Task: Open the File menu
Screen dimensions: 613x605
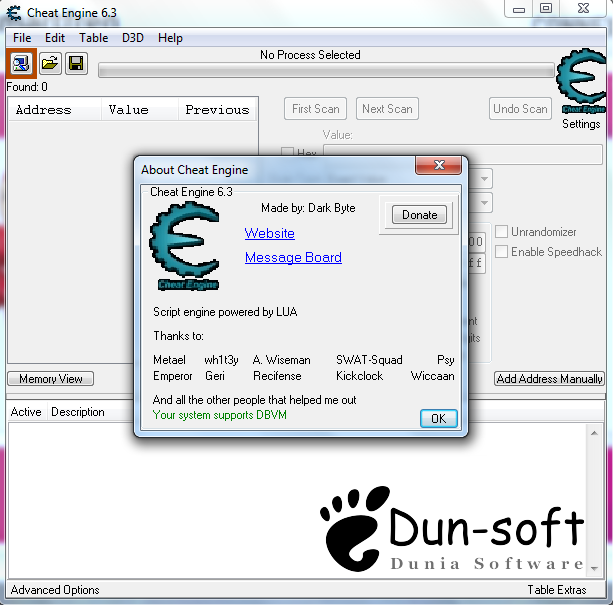Action: pyautogui.click(x=22, y=38)
